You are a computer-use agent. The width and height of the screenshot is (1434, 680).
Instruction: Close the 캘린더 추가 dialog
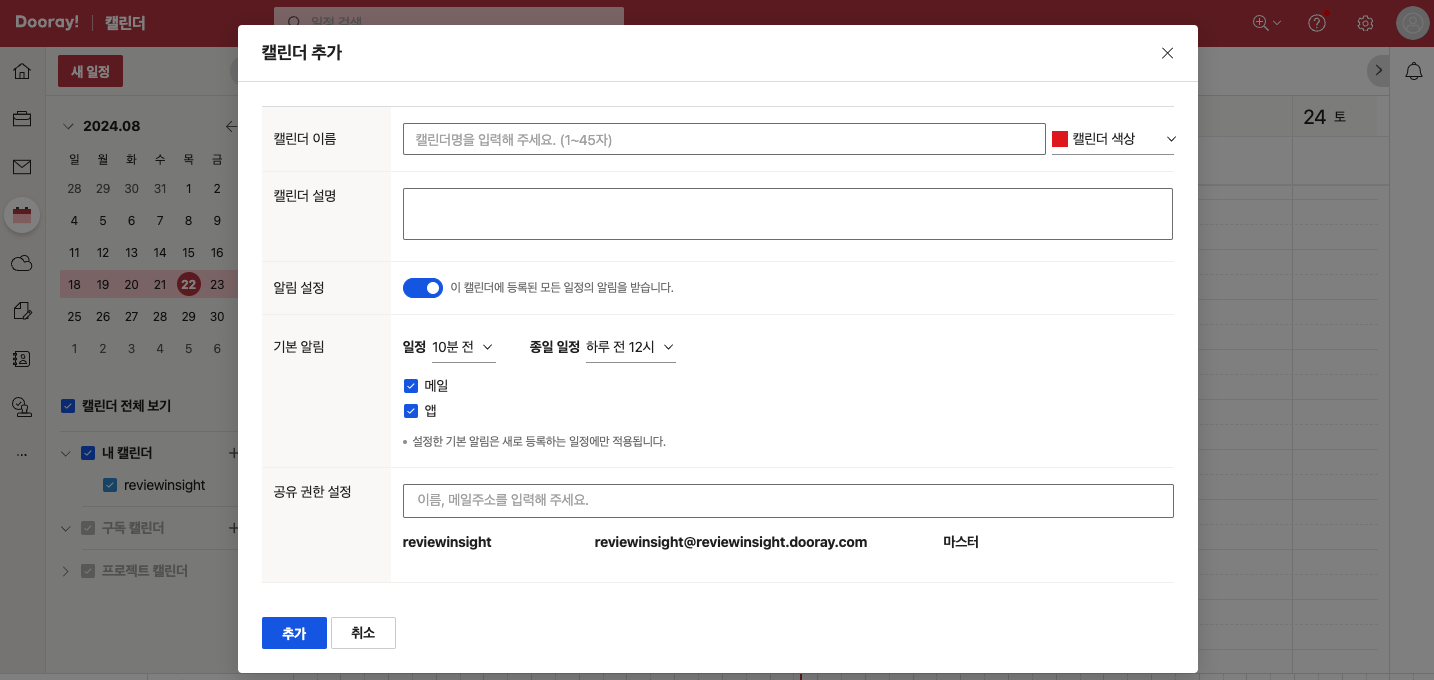(1167, 53)
